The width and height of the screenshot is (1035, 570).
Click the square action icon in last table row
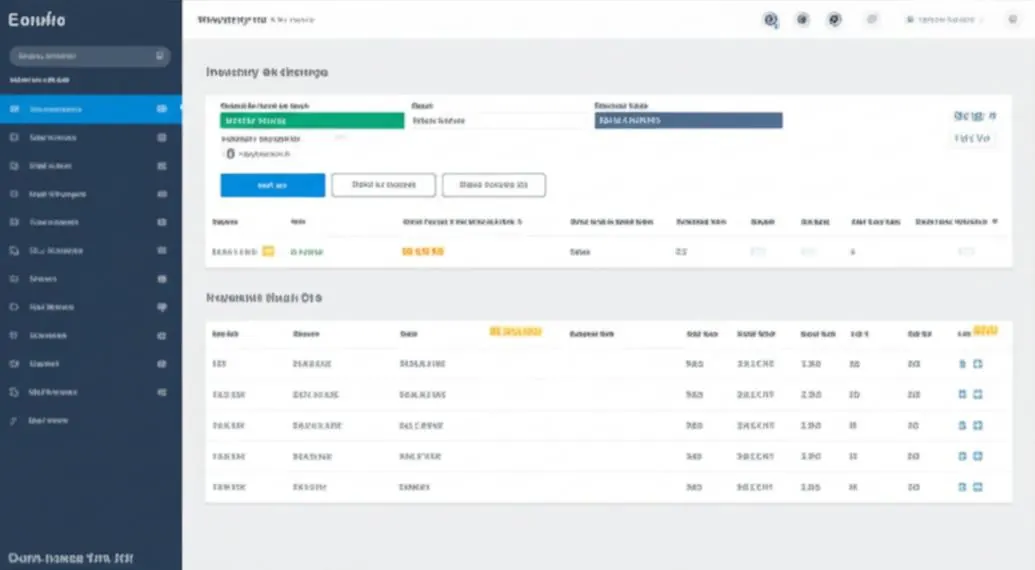point(978,487)
